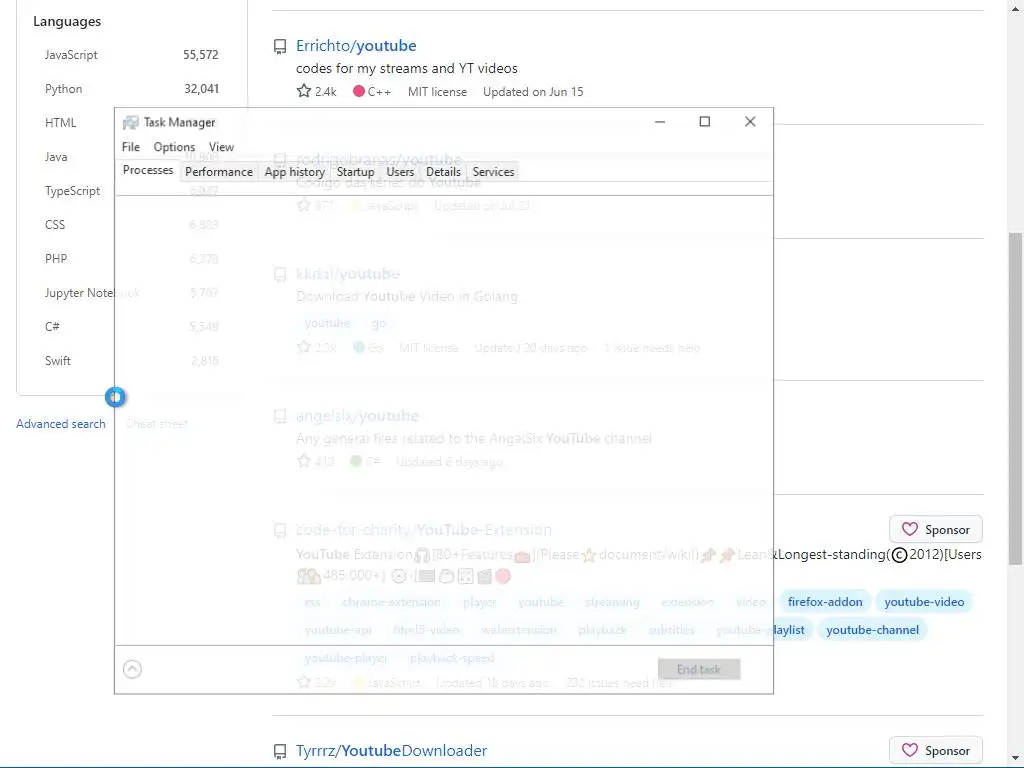
Task: Click the 2.4k star count
Action: (x=325, y=92)
